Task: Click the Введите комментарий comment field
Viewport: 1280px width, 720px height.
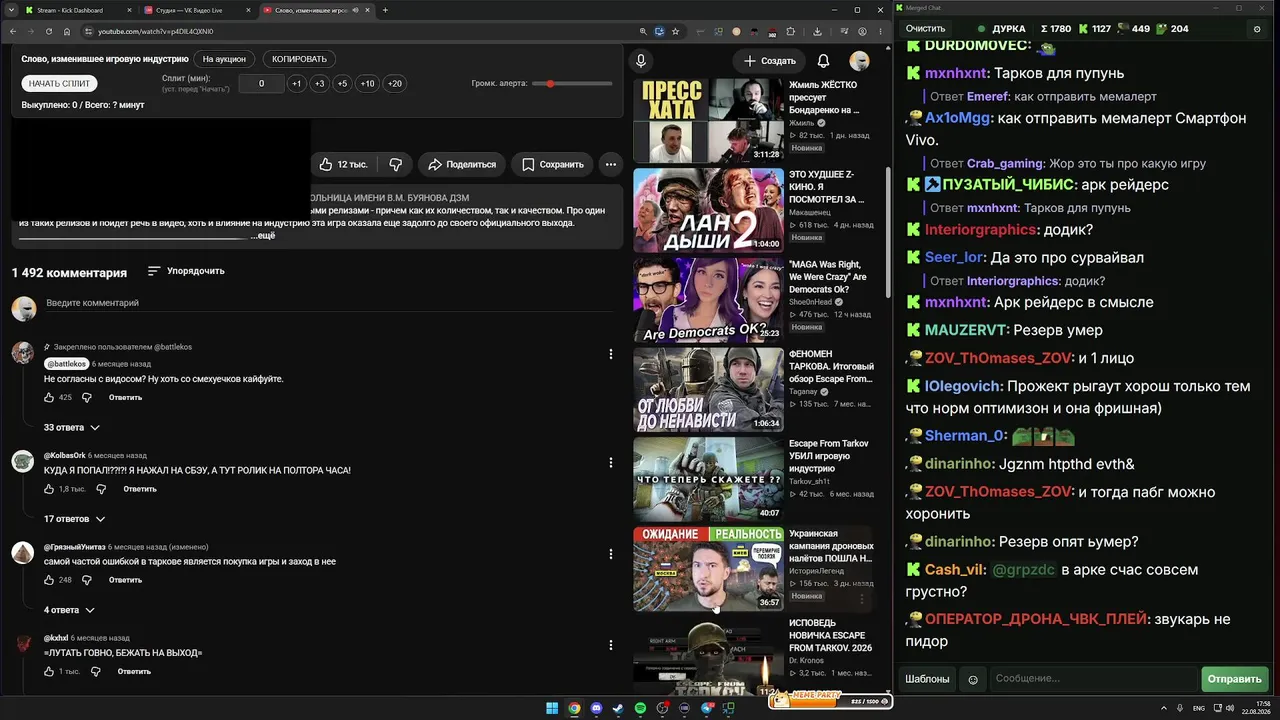Action: tap(330, 303)
